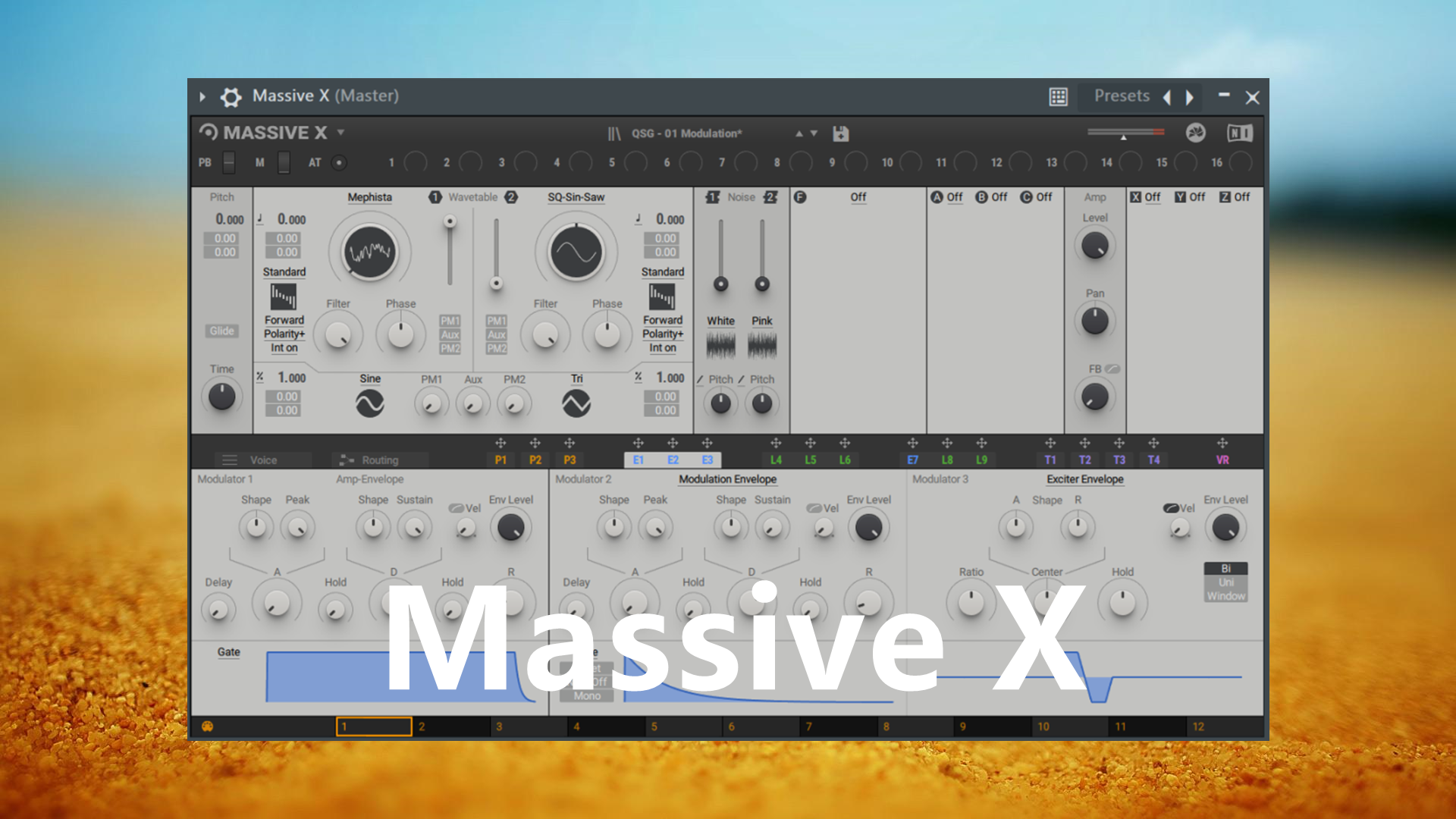Image resolution: width=1456 pixels, height=819 pixels.
Task: Click the round performer icon near NI logo
Action: click(x=1196, y=133)
